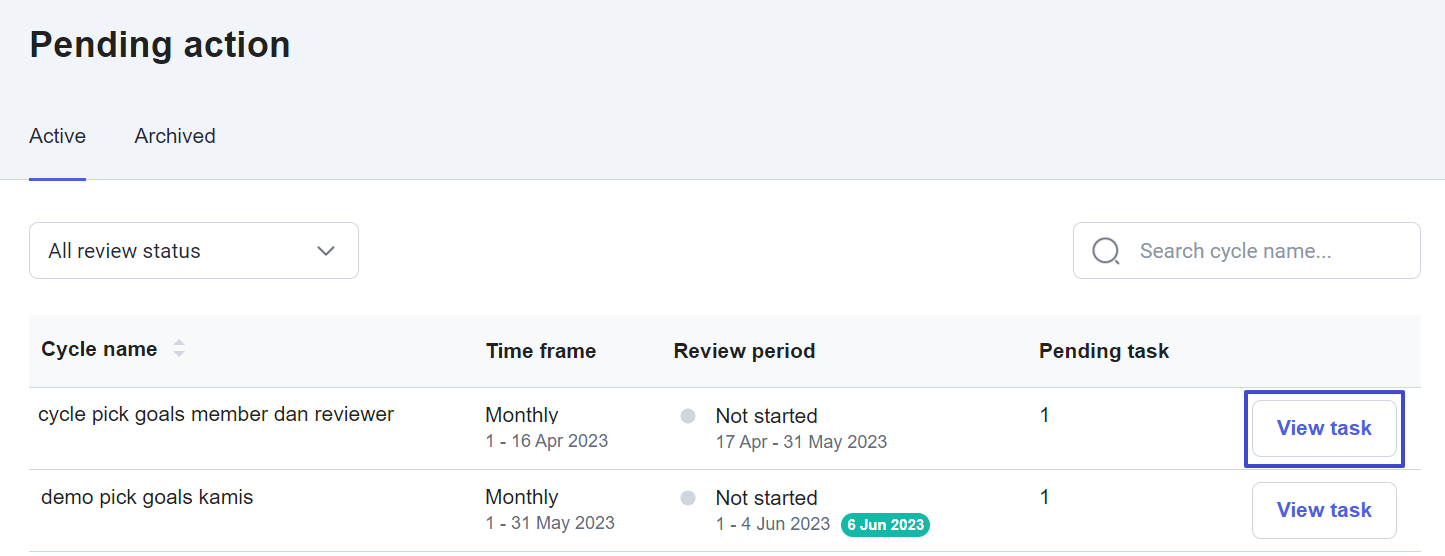Click the 6 Jun 2023 green badge

click(x=885, y=525)
